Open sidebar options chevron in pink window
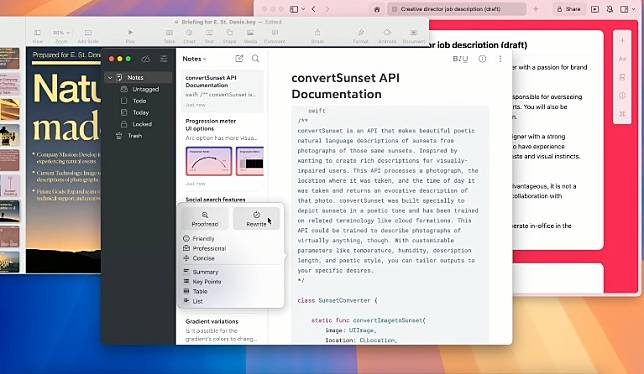 tap(304, 9)
